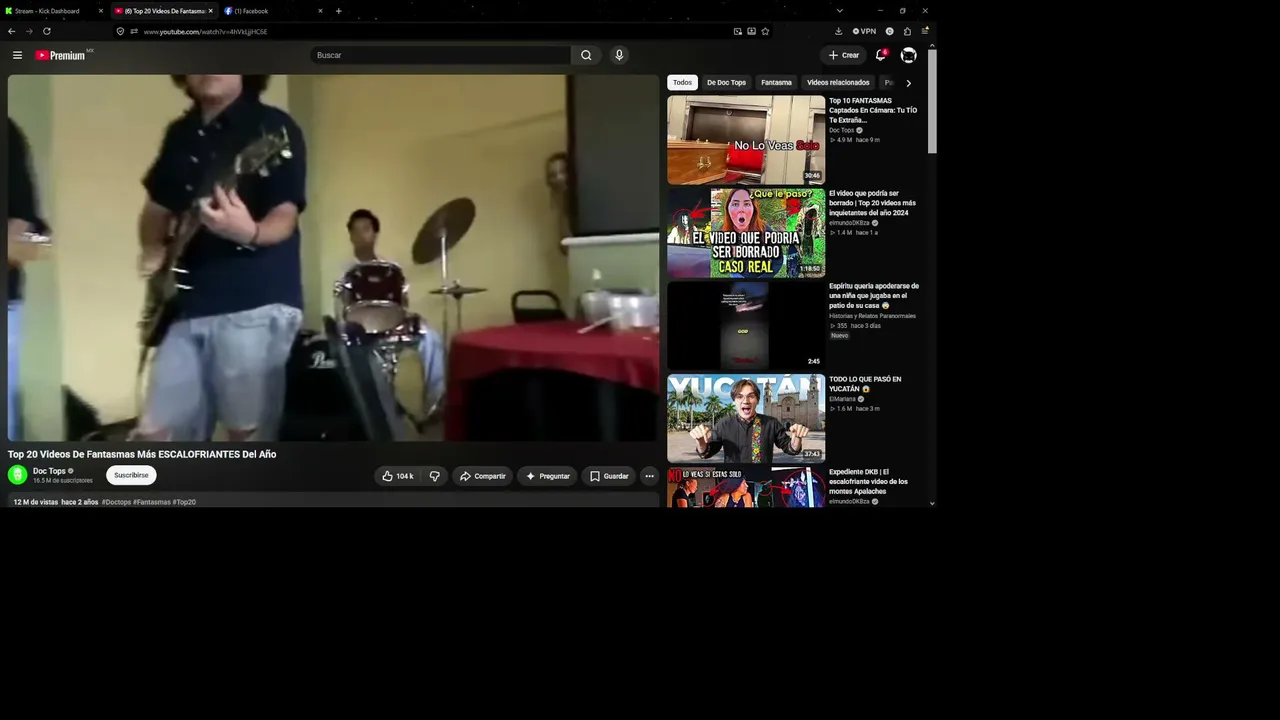The image size is (1280, 720).
Task: Click the Preguntar button
Action: [x=547, y=476]
